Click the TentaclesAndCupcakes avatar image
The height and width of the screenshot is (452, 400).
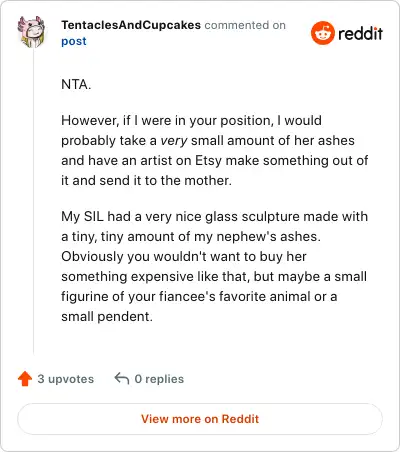[x=31, y=32]
